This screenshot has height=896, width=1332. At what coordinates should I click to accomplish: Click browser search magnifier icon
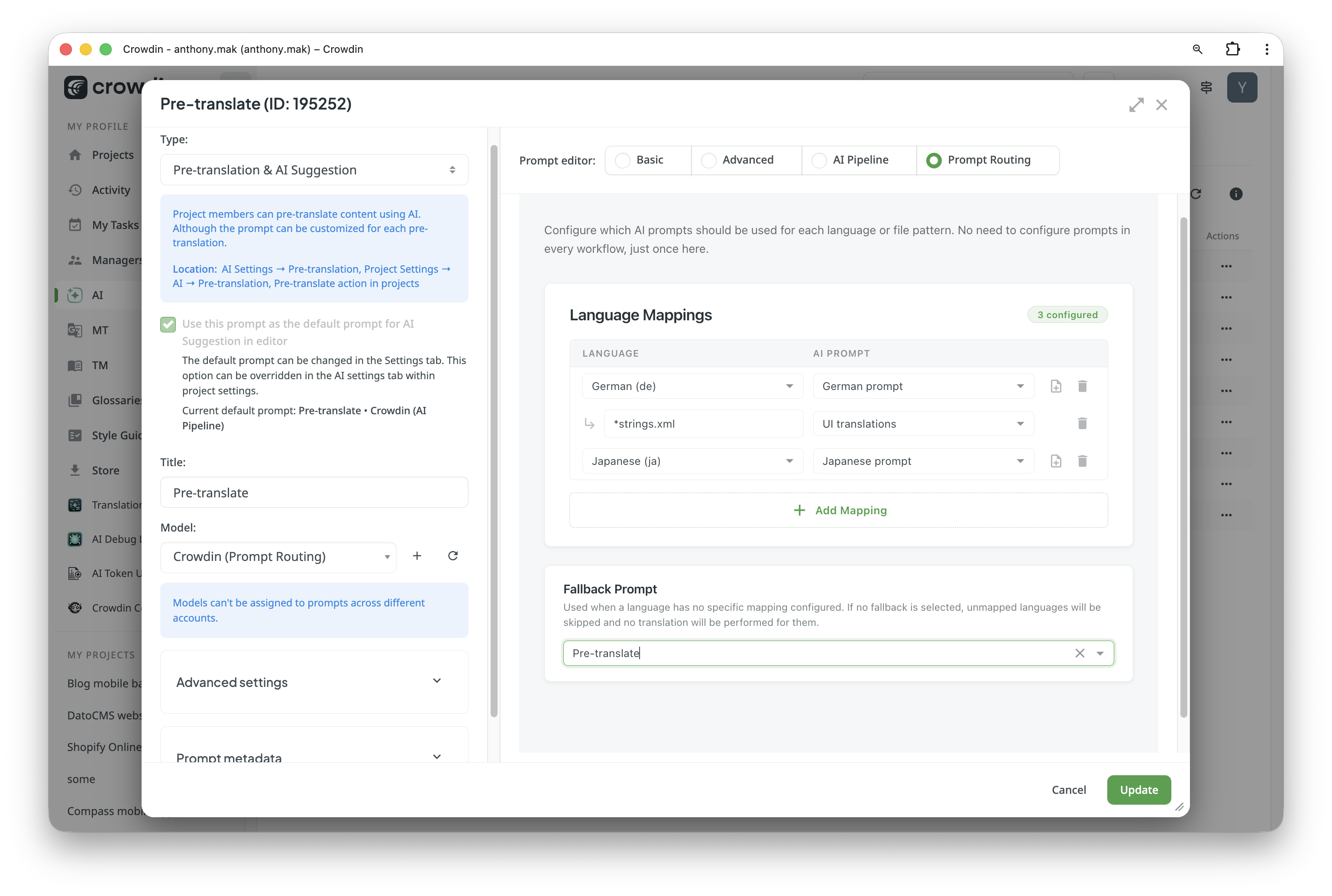1197,49
